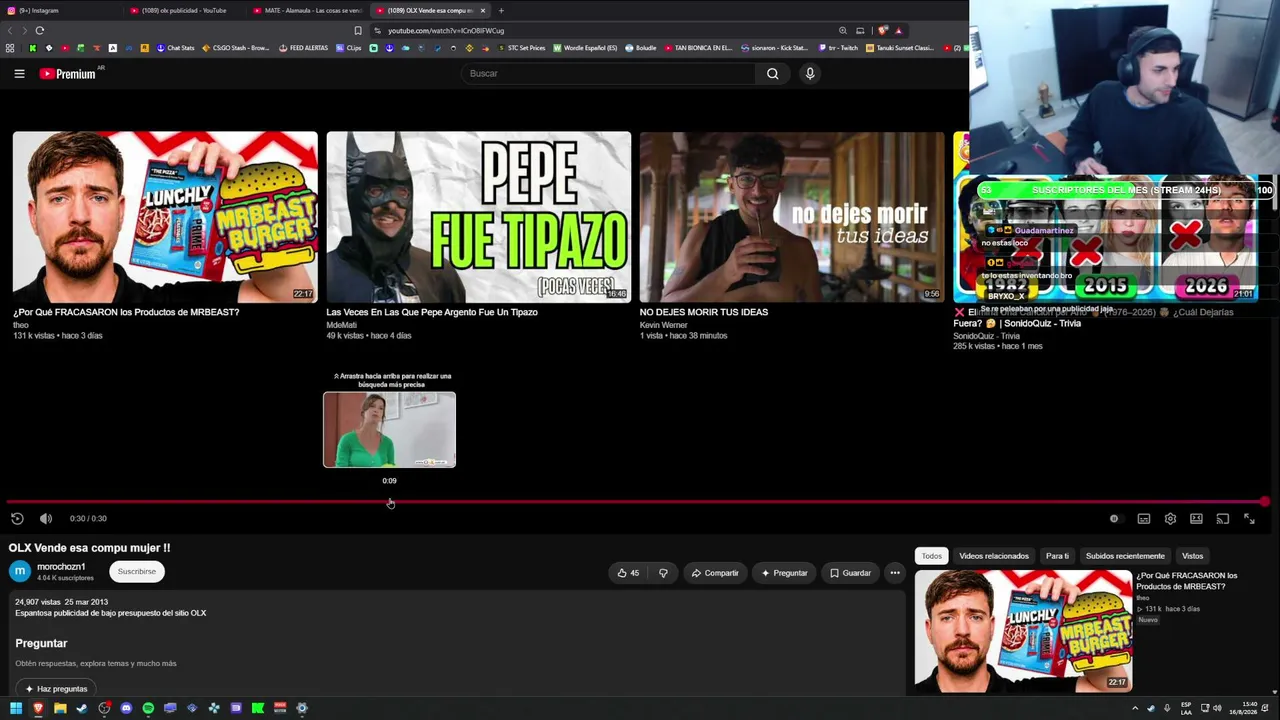This screenshot has height=720, width=1280.
Task: Open Brave browser from the taskbar
Action: pyautogui.click(x=38, y=708)
